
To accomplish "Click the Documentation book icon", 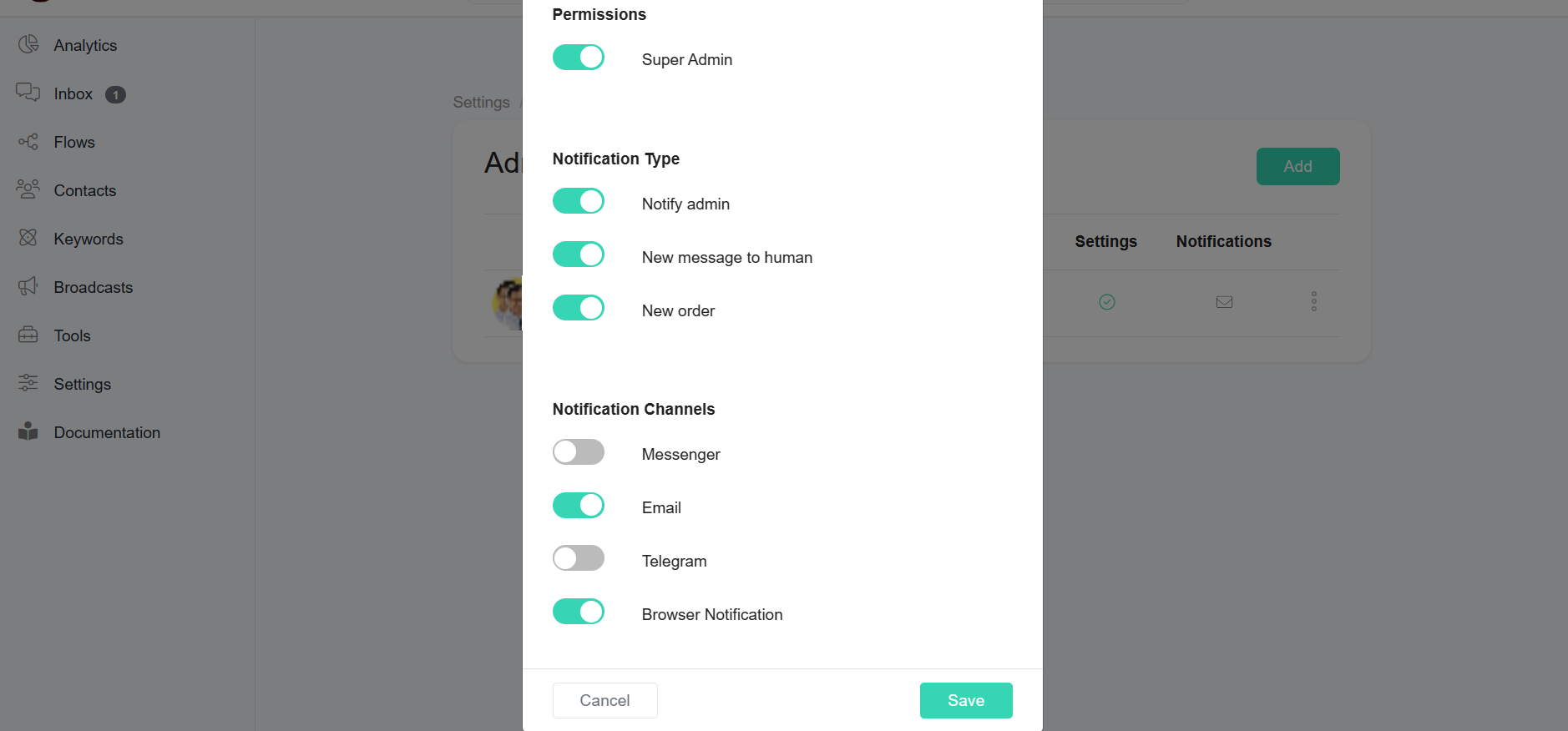I will (x=28, y=431).
